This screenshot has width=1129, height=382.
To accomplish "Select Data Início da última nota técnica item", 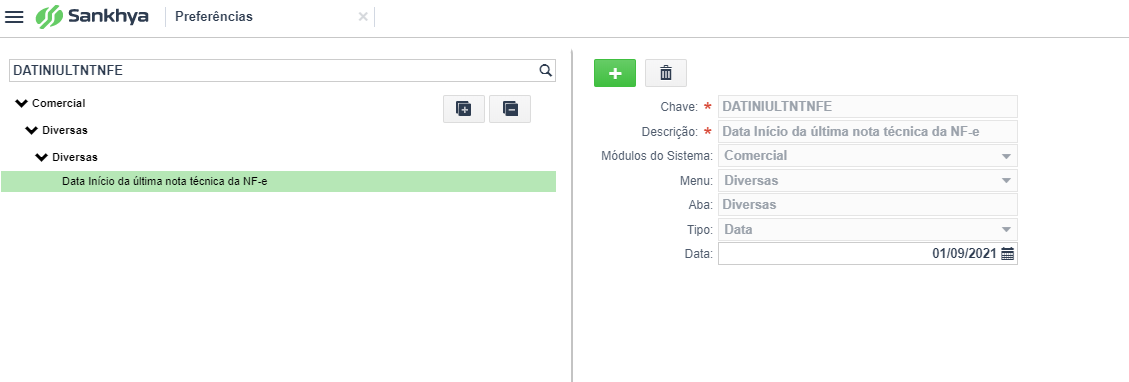I will tap(278, 181).
